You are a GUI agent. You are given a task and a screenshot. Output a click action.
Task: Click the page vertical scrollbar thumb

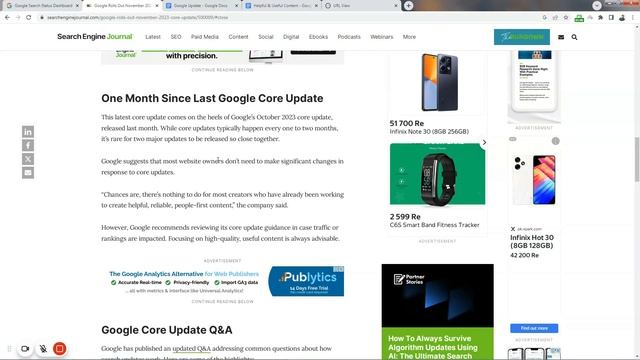(637, 160)
